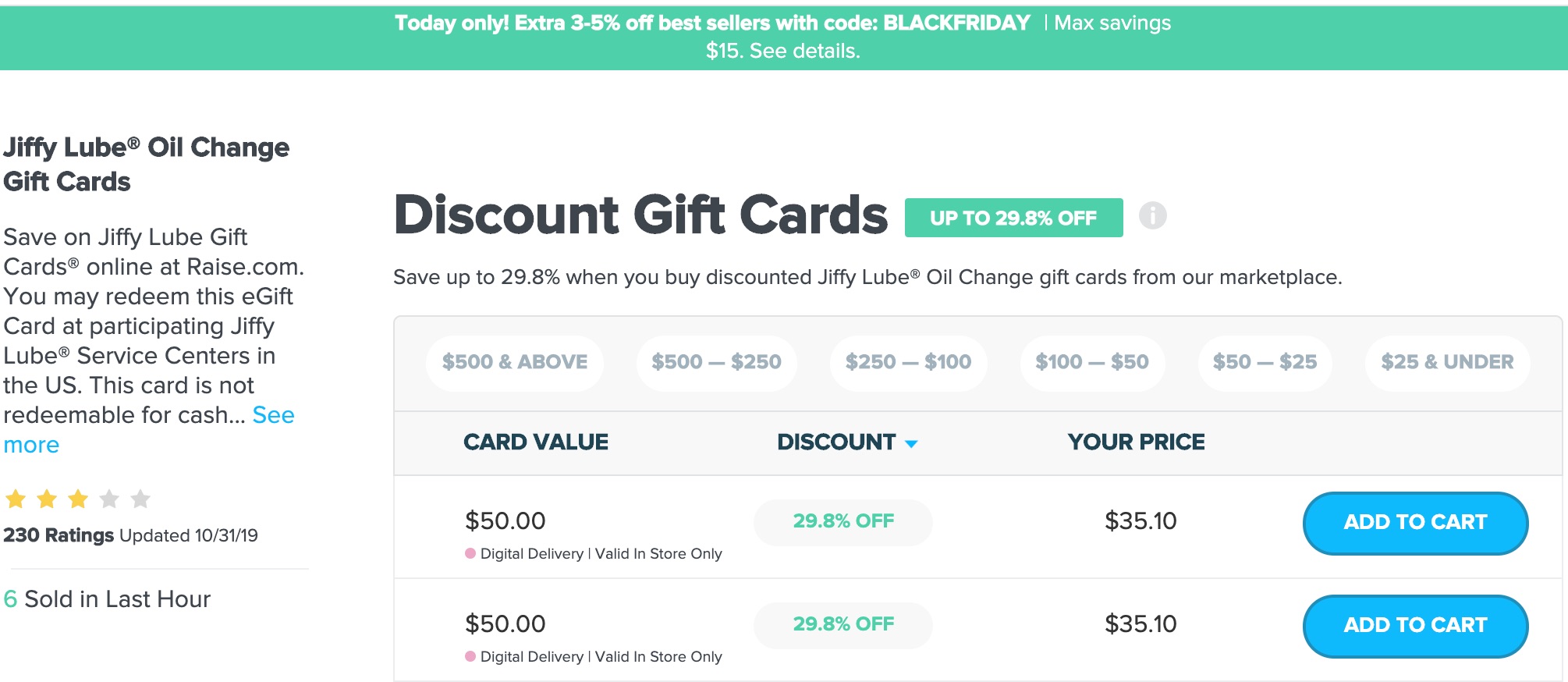The image size is (1568, 682).
Task: Switch to the $50 — $25 range tab
Action: click(1264, 362)
